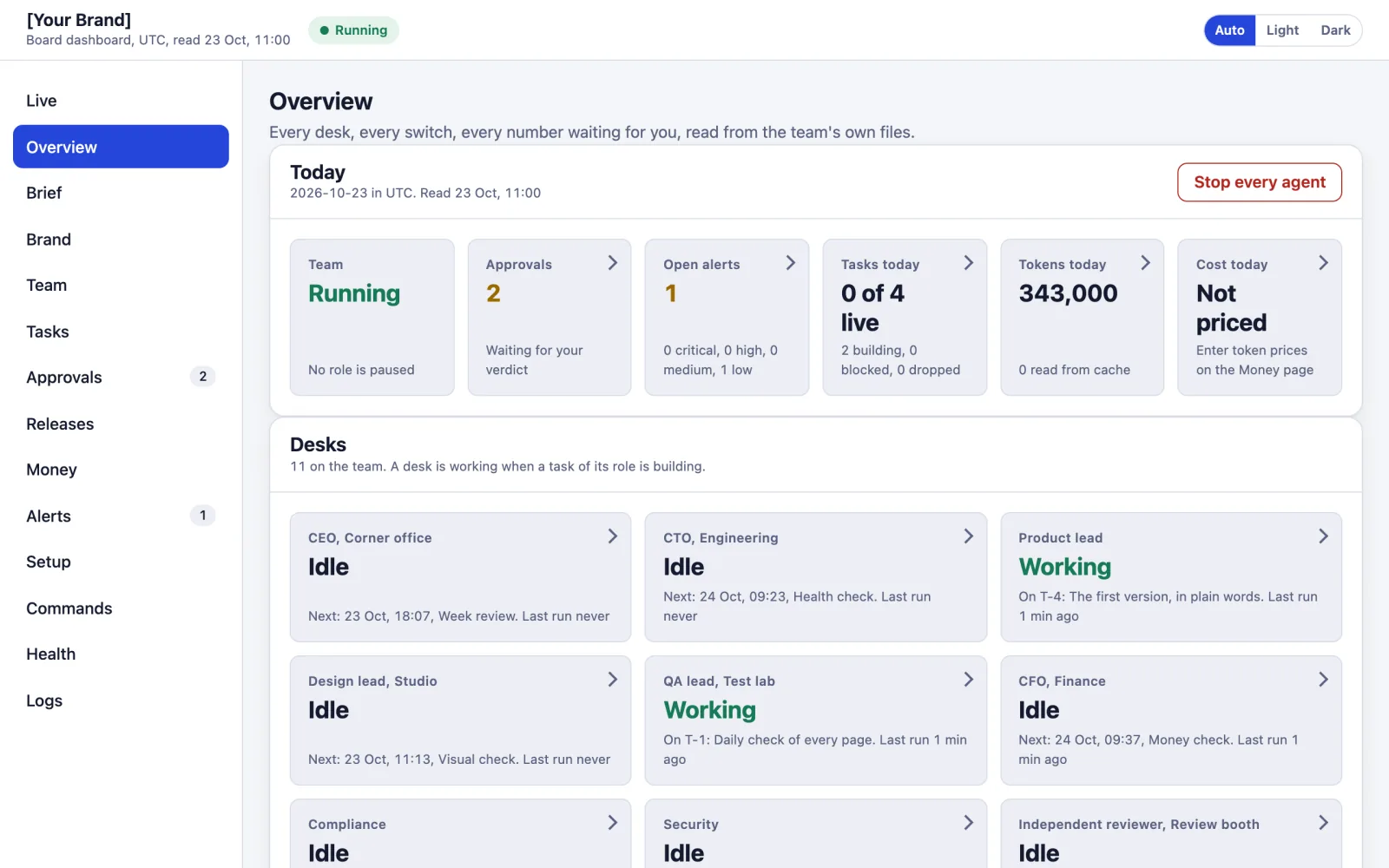
Task: Open the Team sidebar item
Action: pyautogui.click(x=121, y=286)
